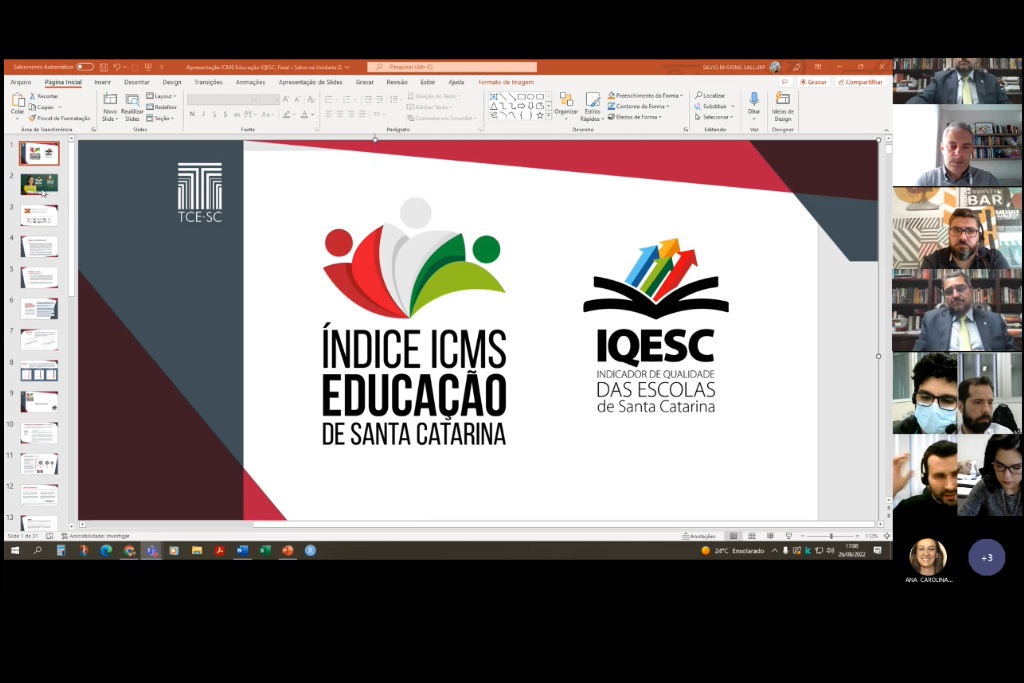Open PowerPoint from the taskbar
The width and height of the screenshot is (1024, 683).
point(287,550)
